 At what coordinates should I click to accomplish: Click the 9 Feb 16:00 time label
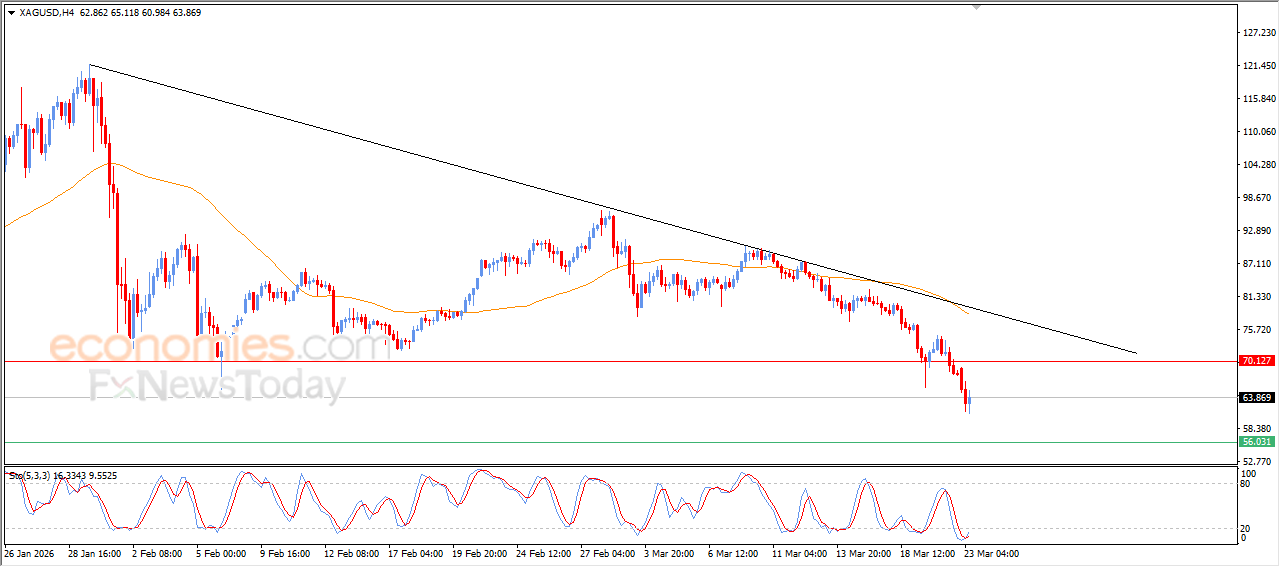(285, 553)
